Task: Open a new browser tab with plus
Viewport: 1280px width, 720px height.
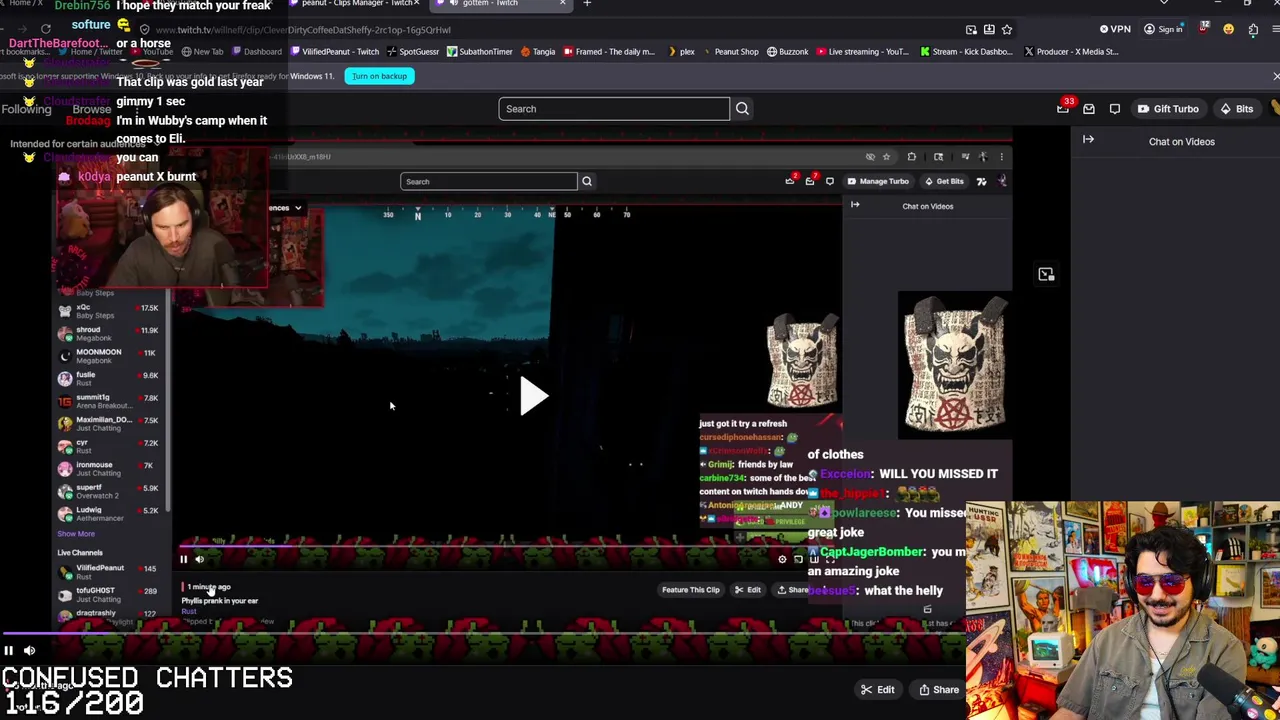Action: [587, 4]
